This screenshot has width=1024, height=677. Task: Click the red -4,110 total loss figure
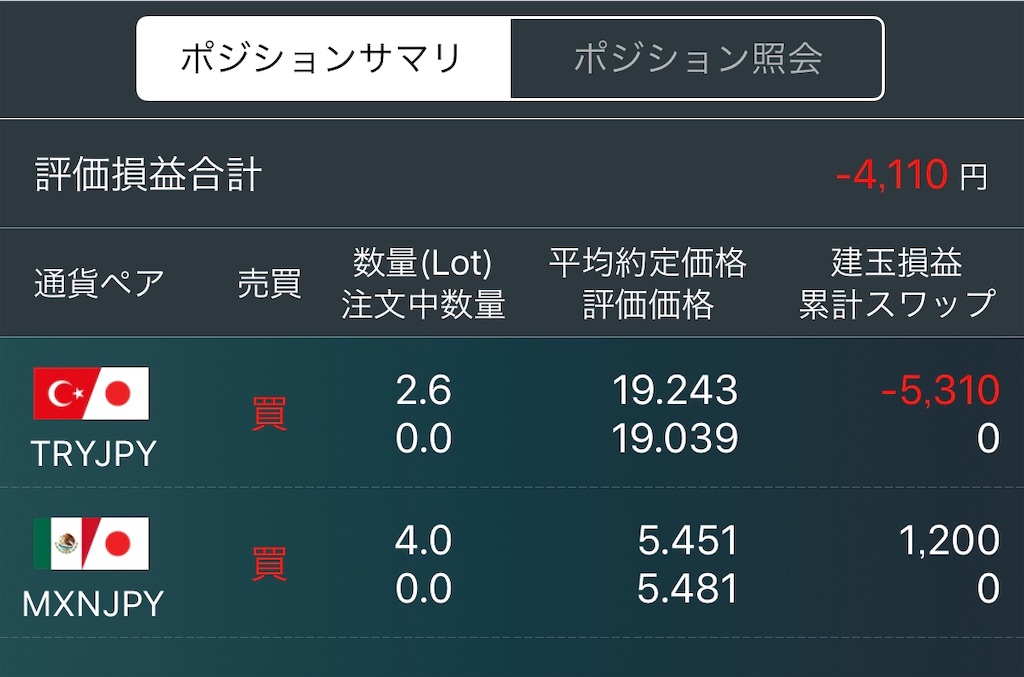coord(894,174)
